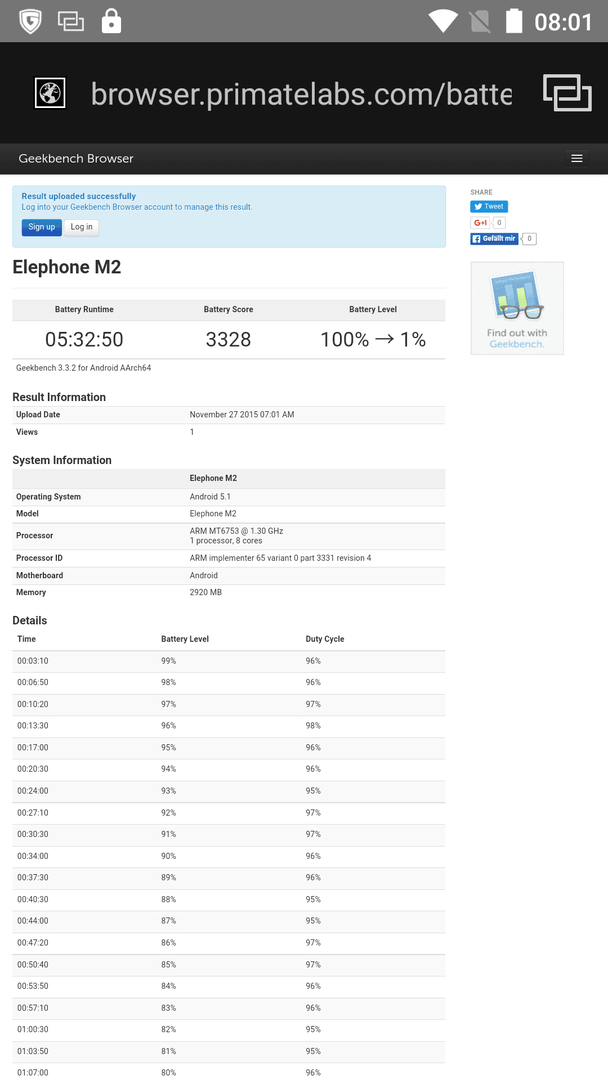The image size is (608, 1080).
Task: Tap the security shield icon in status bar
Action: pyautogui.click(x=30, y=21)
